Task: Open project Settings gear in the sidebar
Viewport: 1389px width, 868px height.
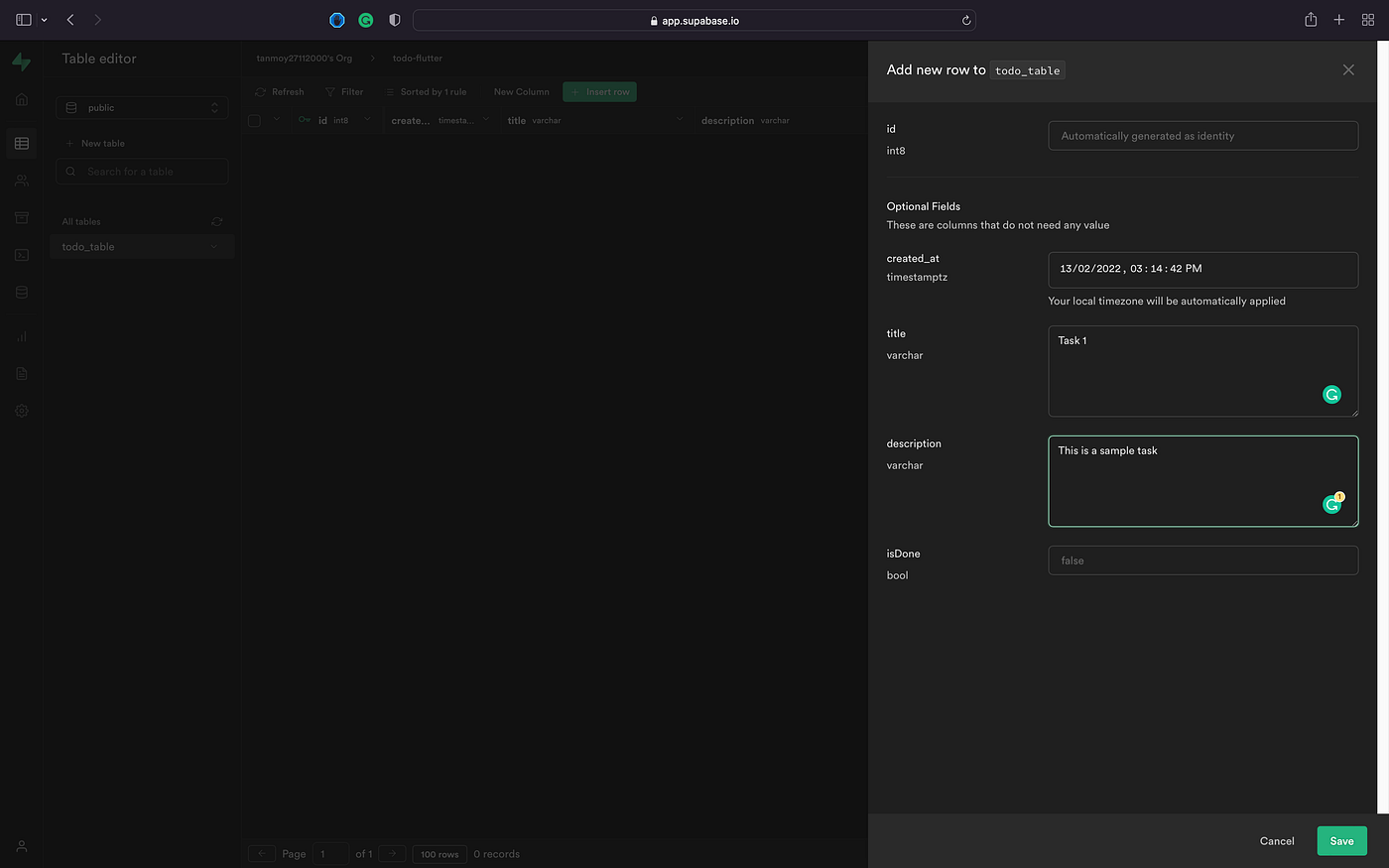Action: [x=21, y=410]
